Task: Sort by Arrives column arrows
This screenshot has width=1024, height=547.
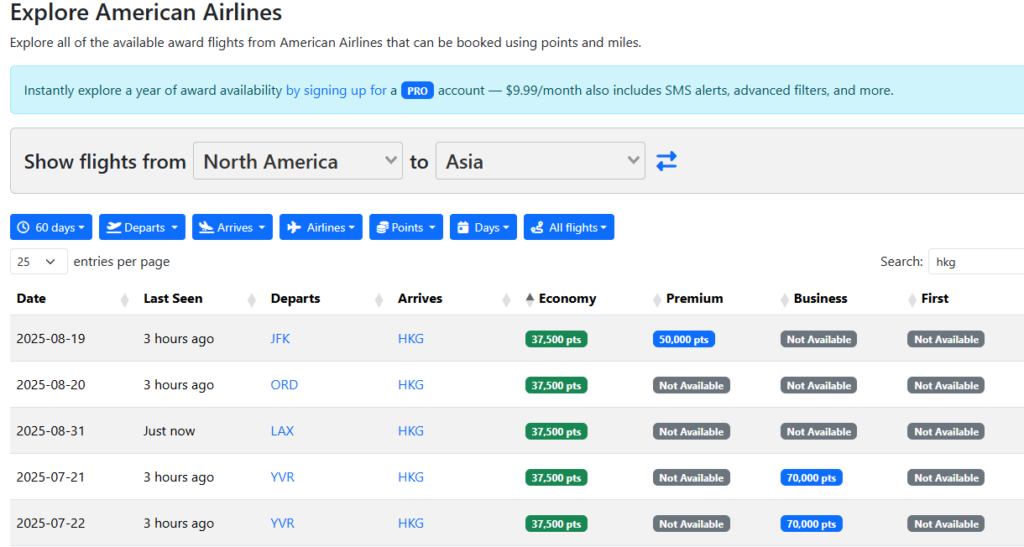Action: coord(506,299)
